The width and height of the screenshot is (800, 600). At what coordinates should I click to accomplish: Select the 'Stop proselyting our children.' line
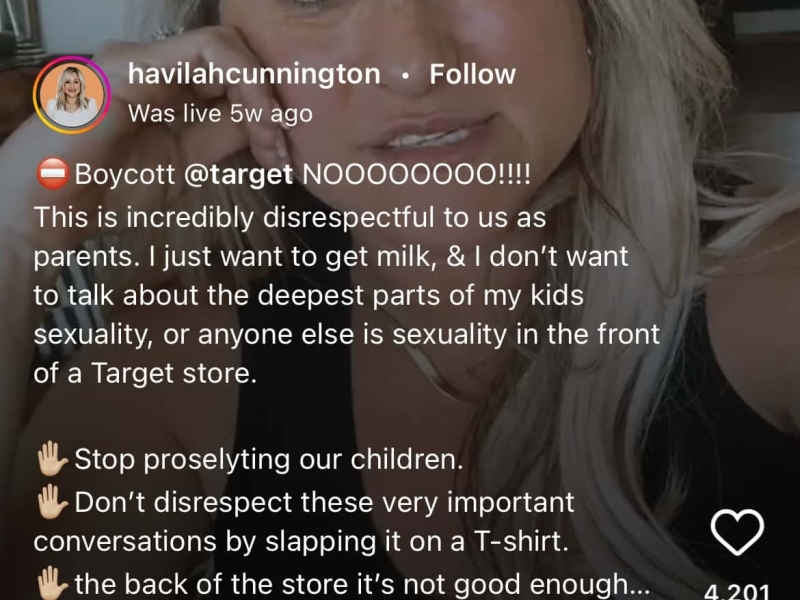pyautogui.click(x=269, y=459)
